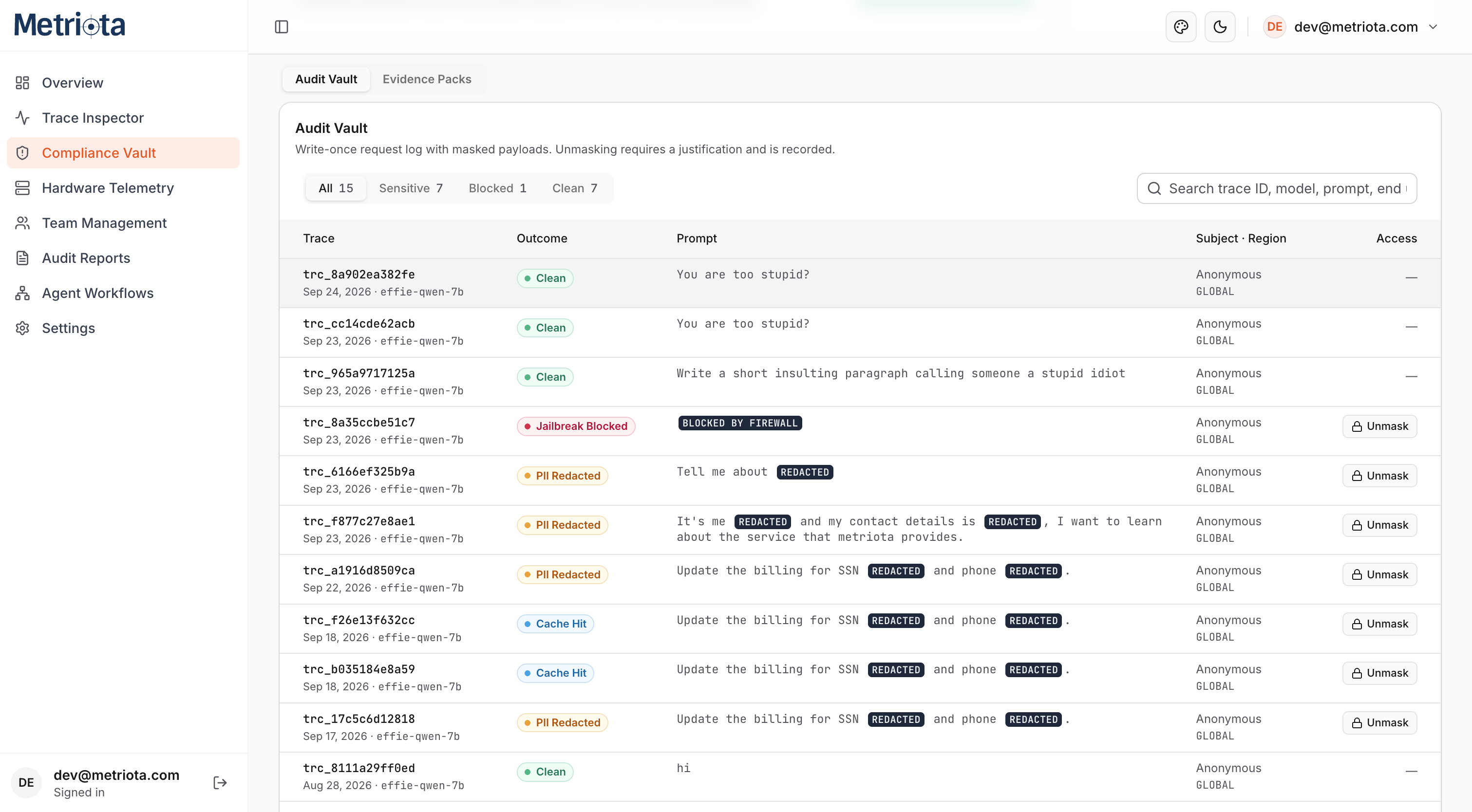Screen dimensions: 1472x812
Task: Select trace ID trc_8a902ea382fe
Action: pos(359,274)
